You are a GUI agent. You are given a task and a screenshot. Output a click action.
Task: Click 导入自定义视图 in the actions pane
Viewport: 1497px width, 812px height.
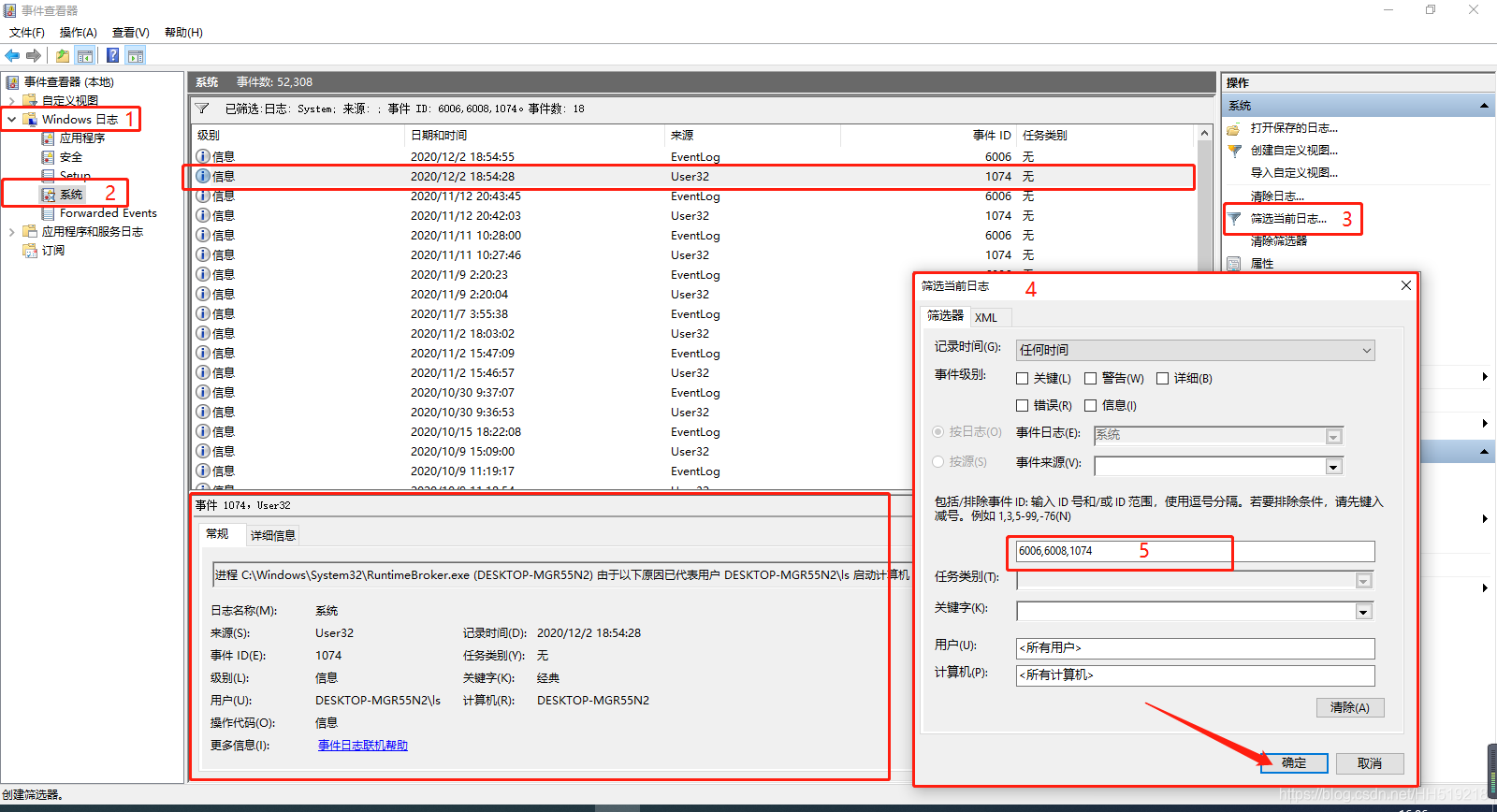point(1294,173)
